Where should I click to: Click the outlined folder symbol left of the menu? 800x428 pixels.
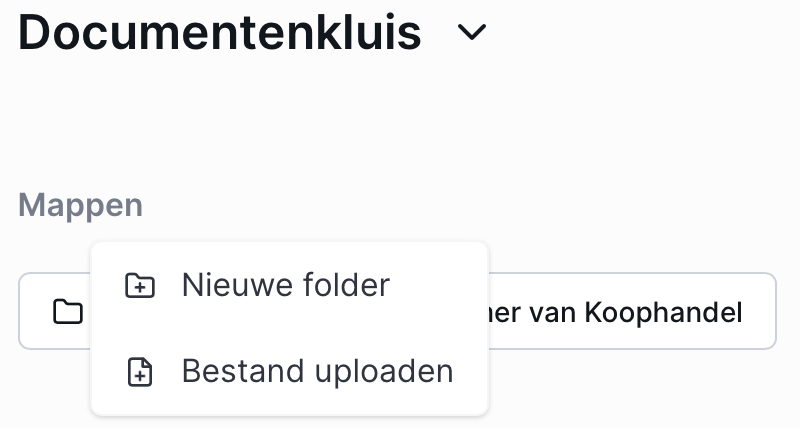pyautogui.click(x=68, y=311)
